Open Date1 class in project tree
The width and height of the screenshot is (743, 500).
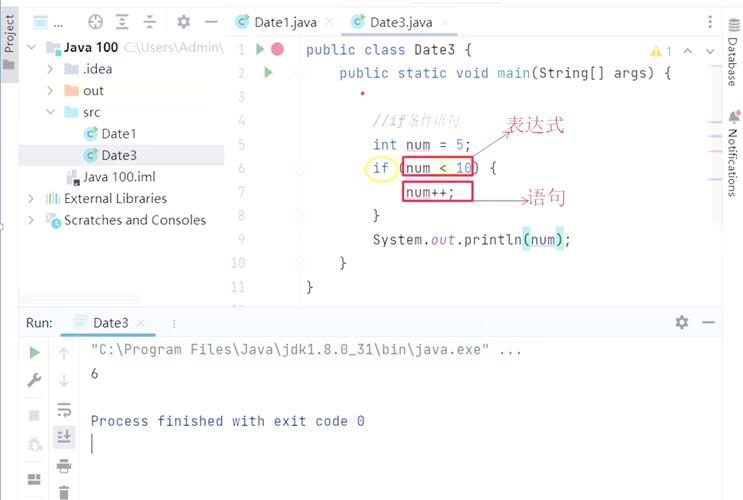(118, 133)
